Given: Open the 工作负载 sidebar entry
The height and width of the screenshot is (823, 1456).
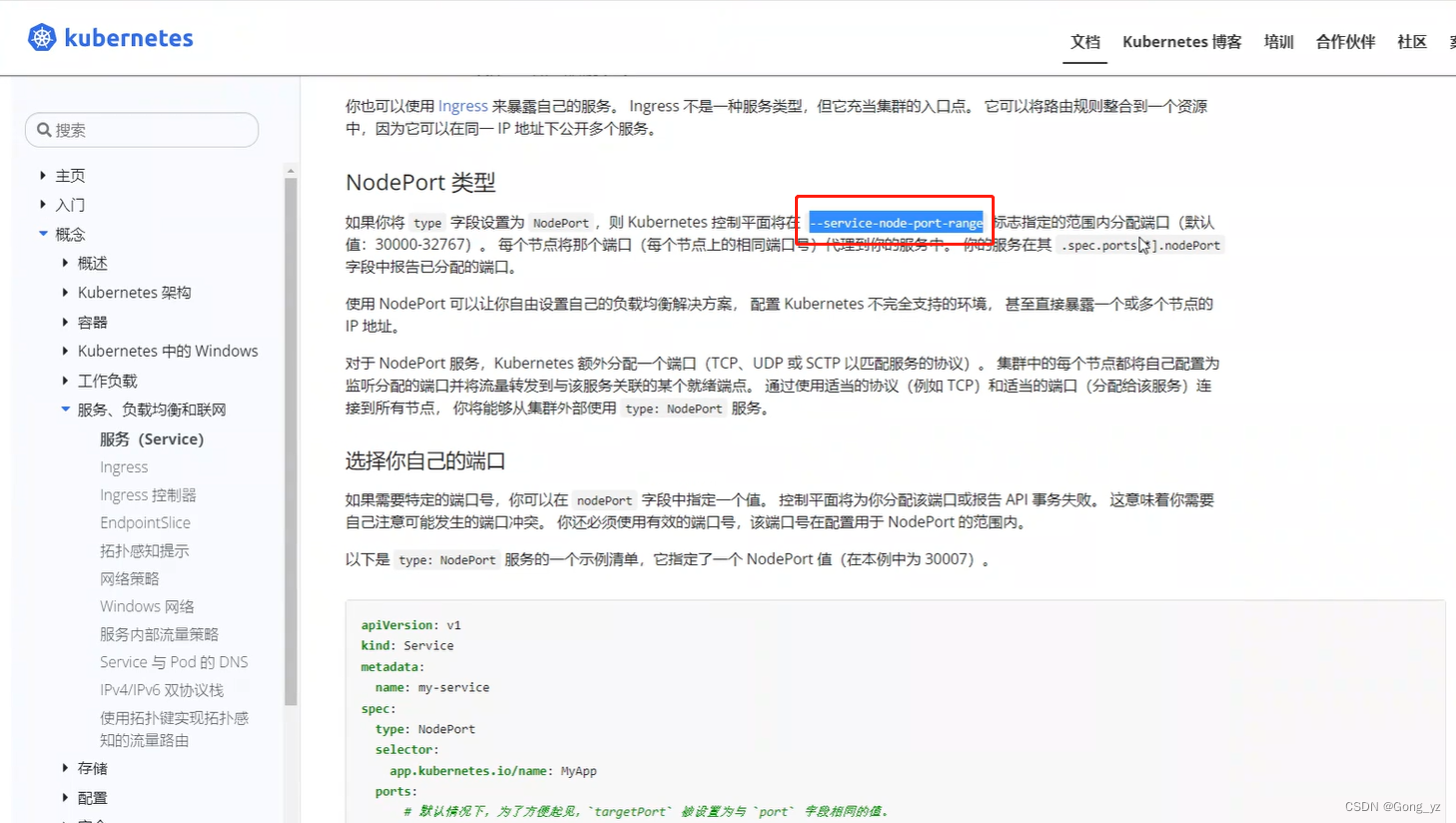Looking at the screenshot, I should coord(107,381).
